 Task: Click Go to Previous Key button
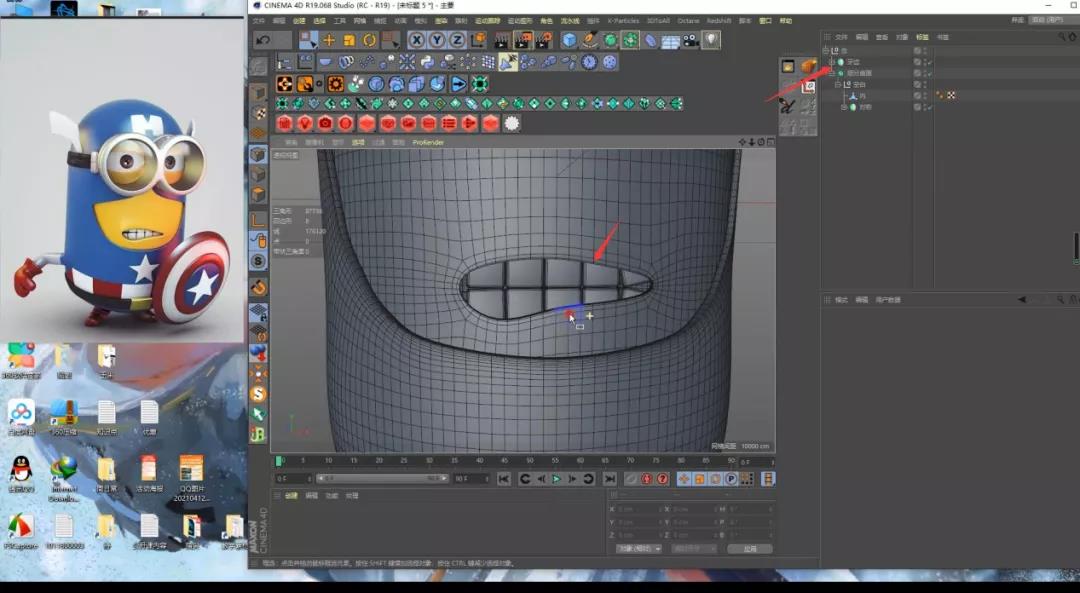[525, 479]
